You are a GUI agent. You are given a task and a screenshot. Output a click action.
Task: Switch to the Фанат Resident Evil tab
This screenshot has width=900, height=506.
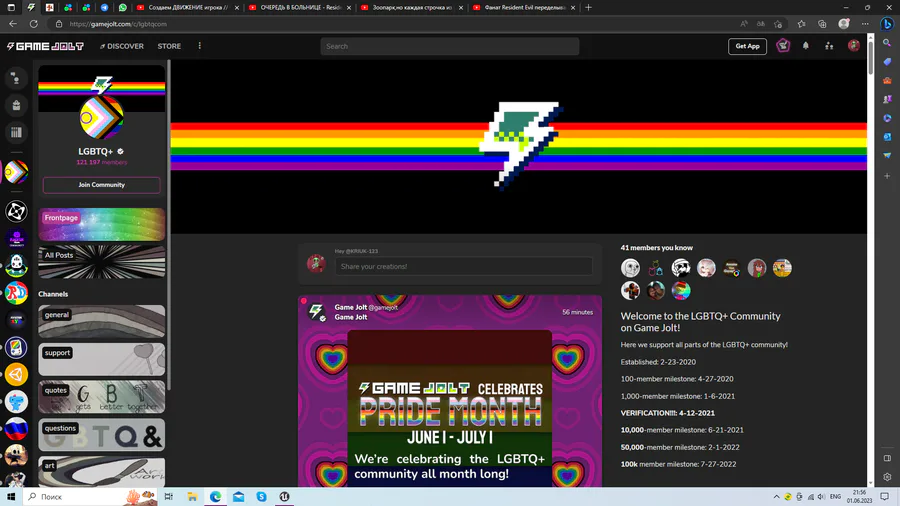coord(523,7)
